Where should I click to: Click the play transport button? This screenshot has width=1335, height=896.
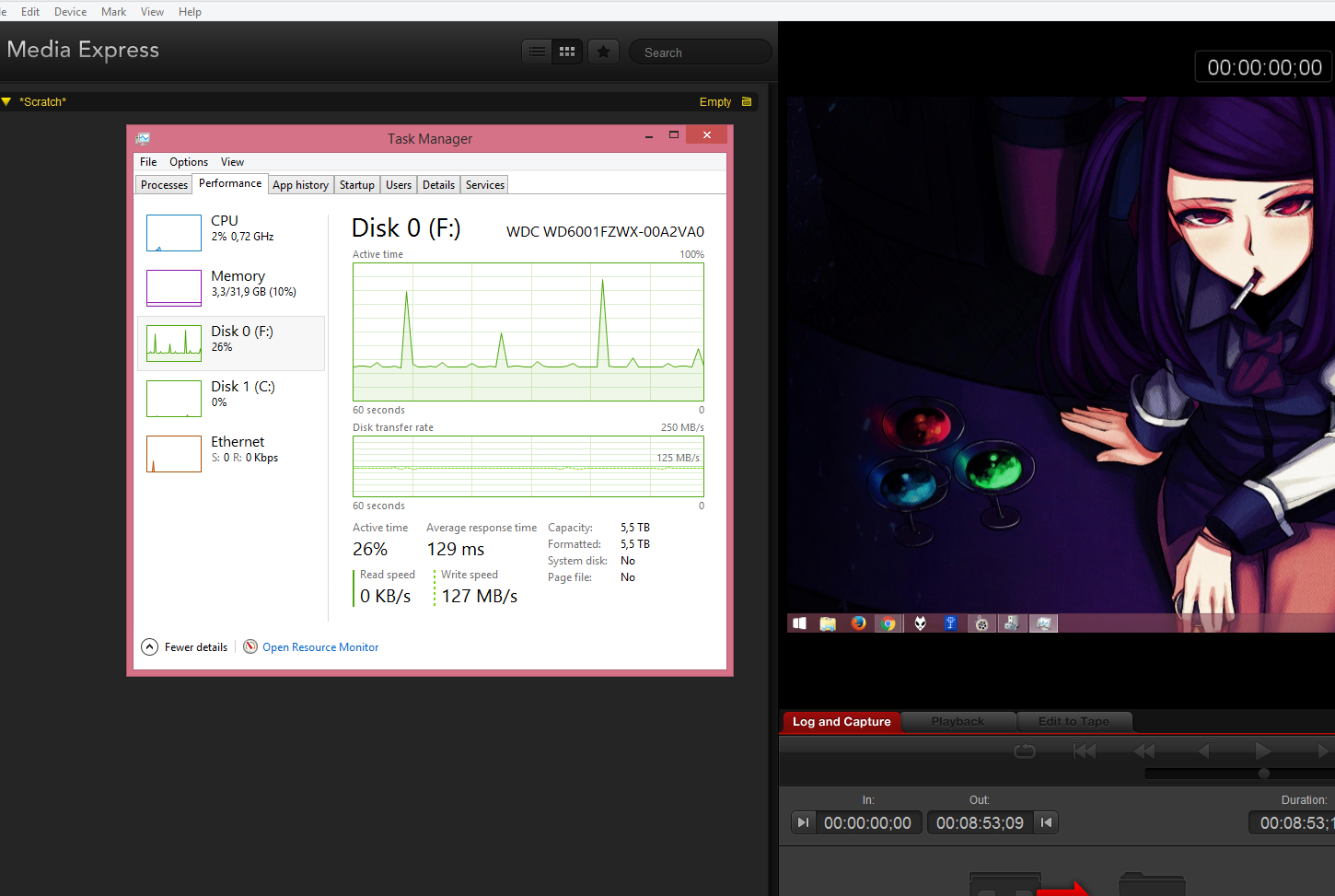pos(1263,751)
